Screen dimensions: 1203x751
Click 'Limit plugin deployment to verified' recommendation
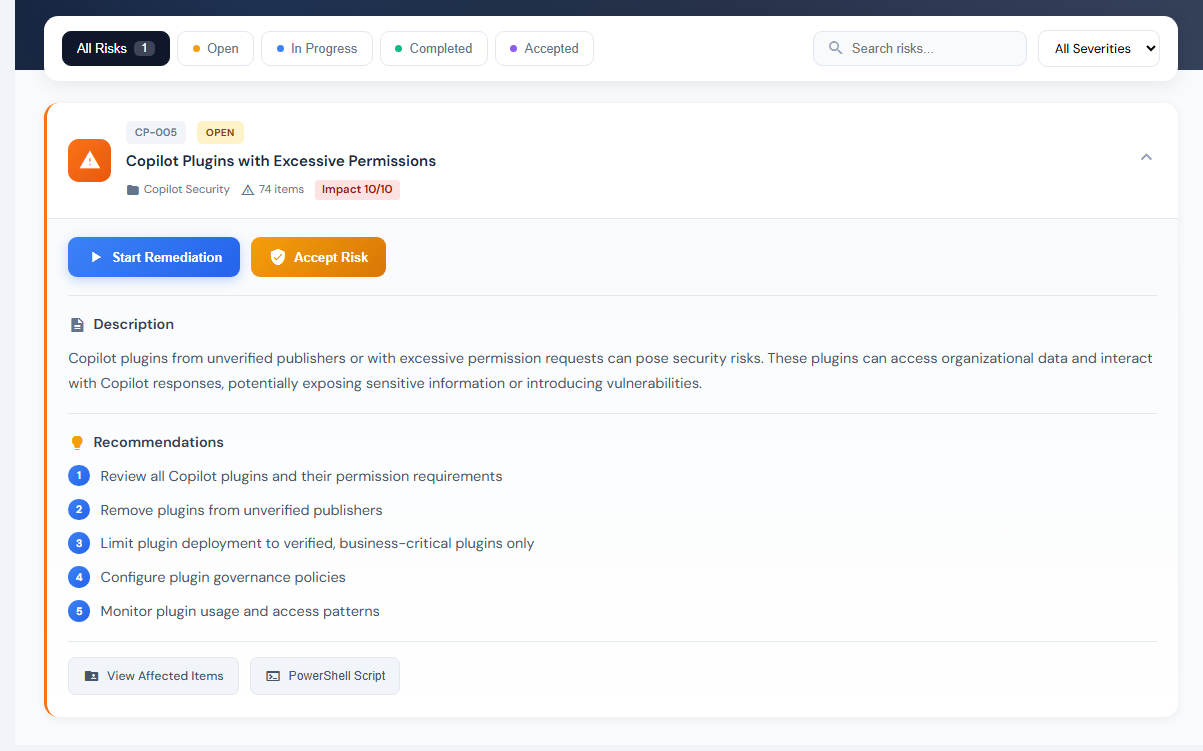coord(317,543)
